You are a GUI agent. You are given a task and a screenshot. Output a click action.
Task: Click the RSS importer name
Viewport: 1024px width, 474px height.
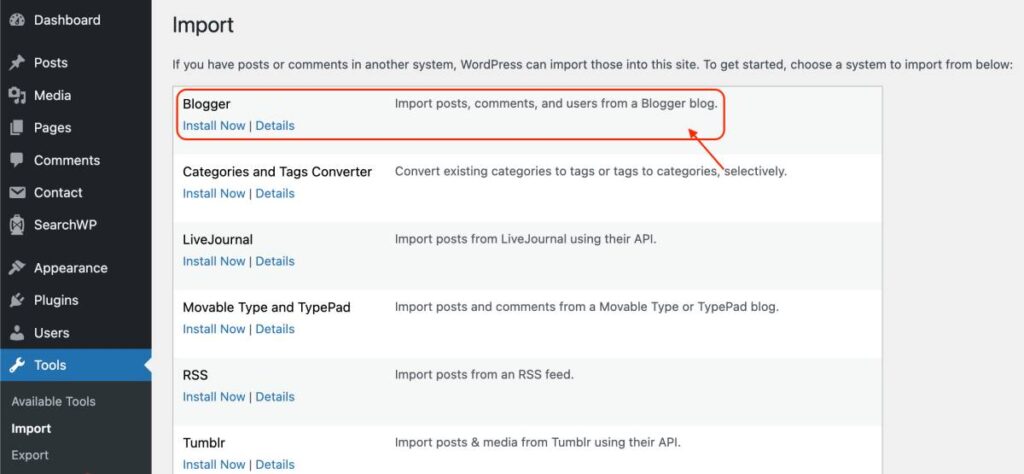[x=195, y=375]
